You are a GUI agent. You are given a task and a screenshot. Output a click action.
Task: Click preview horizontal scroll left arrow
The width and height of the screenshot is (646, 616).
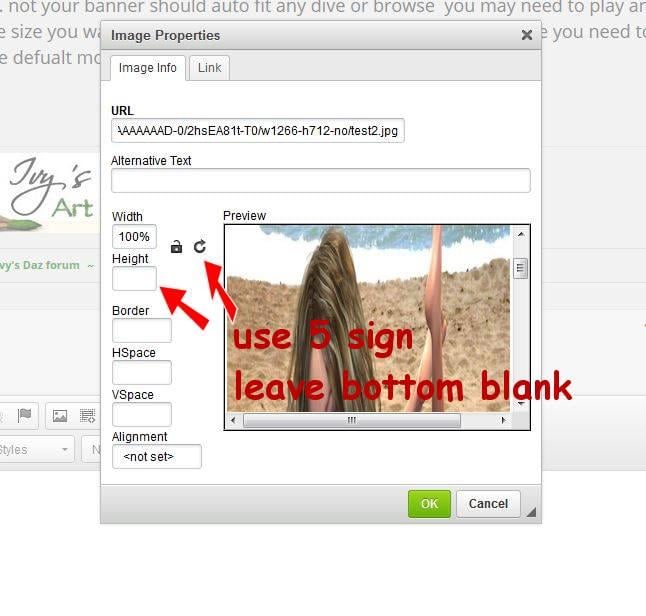click(x=233, y=420)
